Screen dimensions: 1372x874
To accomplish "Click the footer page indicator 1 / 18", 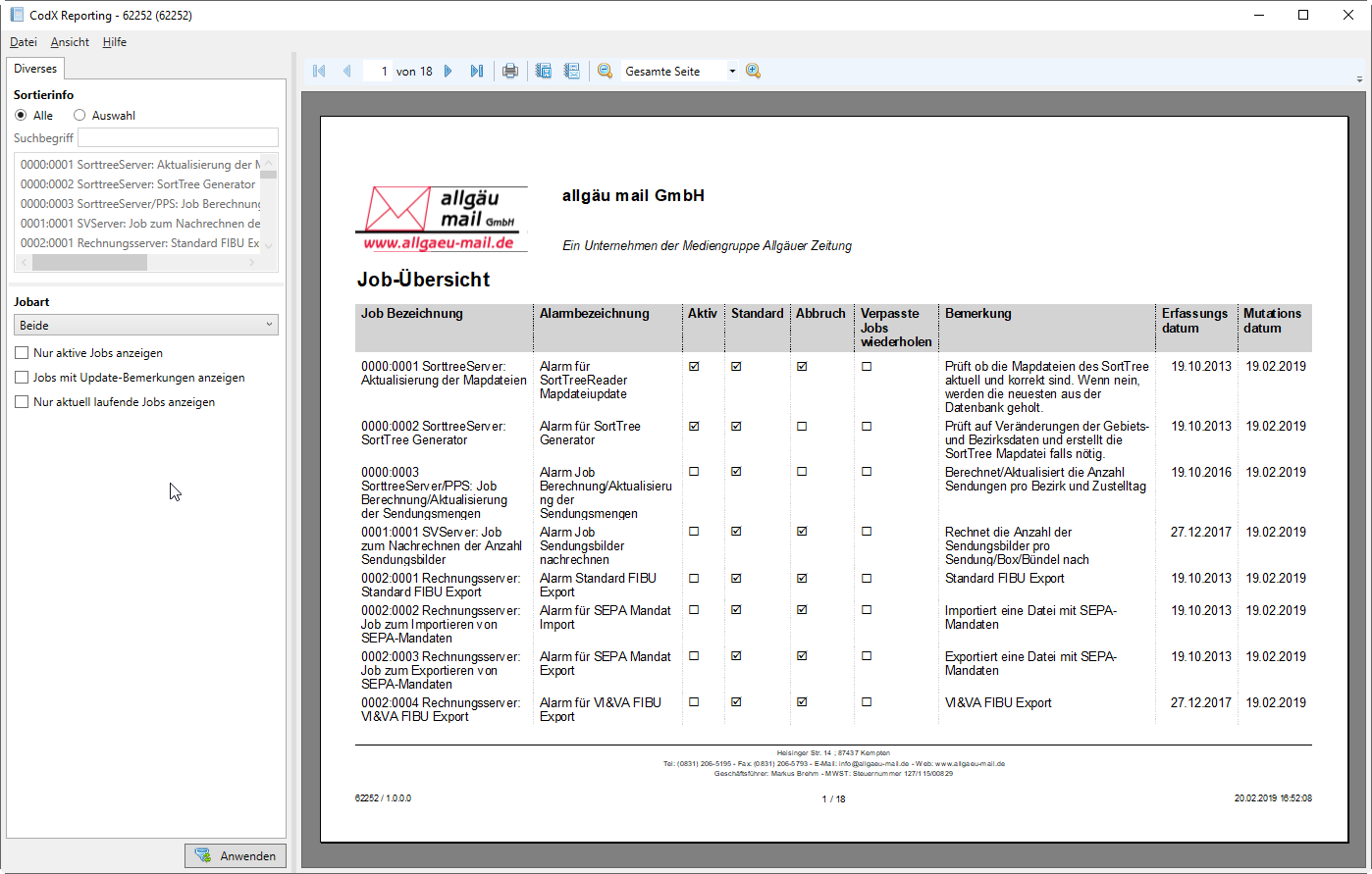I will pyautogui.click(x=833, y=798).
